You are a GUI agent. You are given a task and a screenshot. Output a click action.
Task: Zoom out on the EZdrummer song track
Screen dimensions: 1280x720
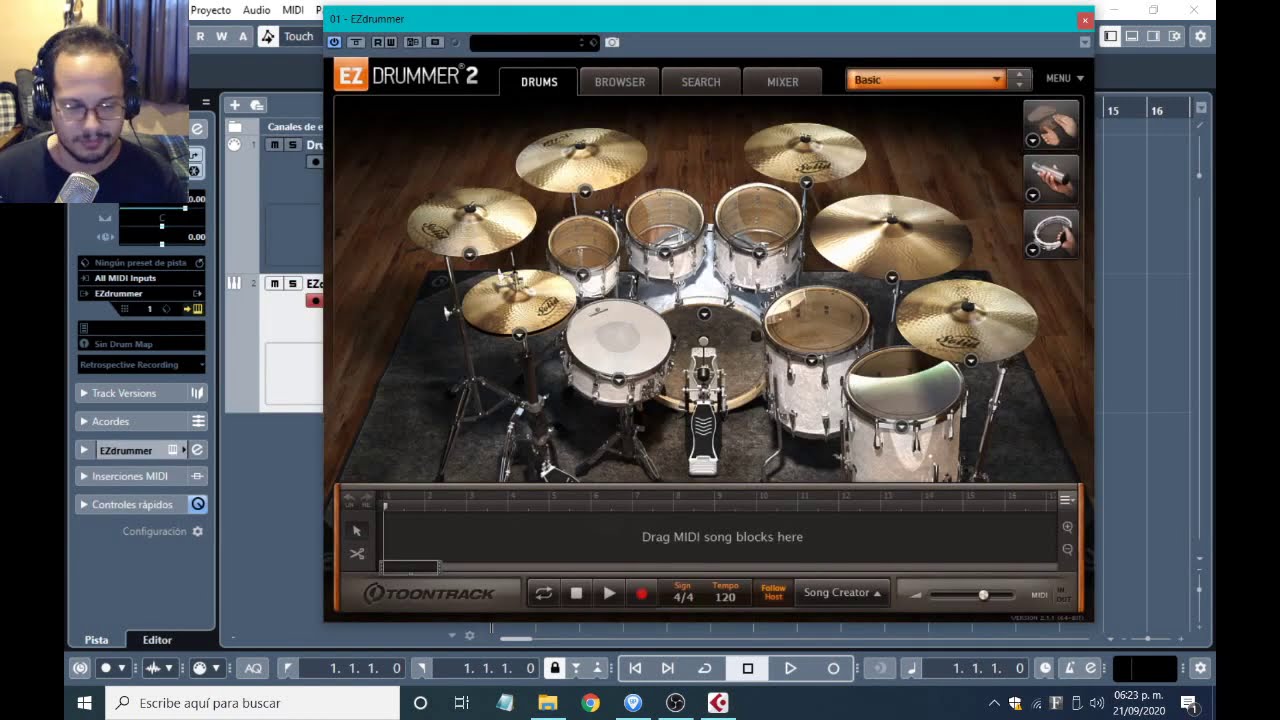[1067, 550]
